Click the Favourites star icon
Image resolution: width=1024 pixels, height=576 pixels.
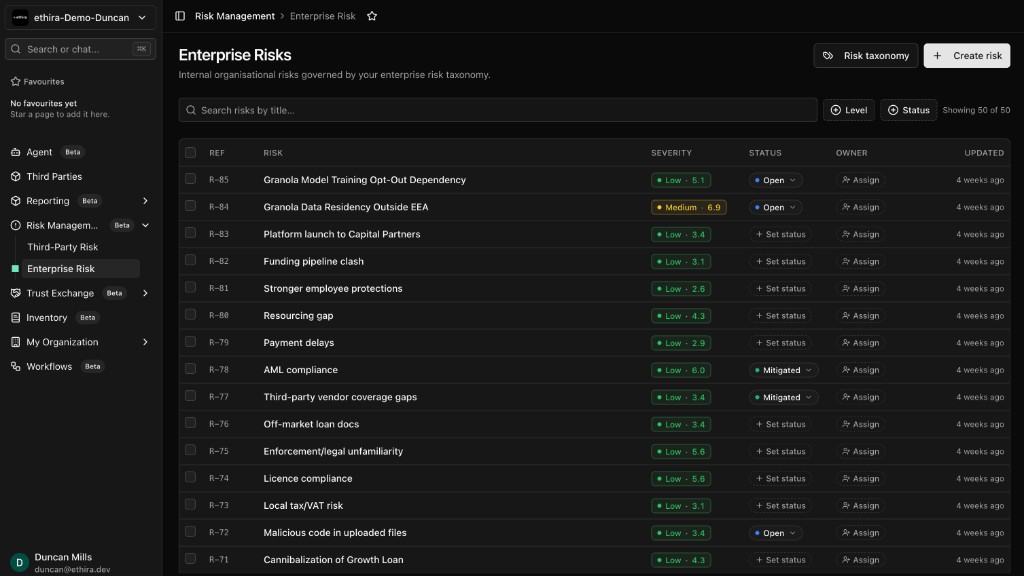(x=16, y=82)
